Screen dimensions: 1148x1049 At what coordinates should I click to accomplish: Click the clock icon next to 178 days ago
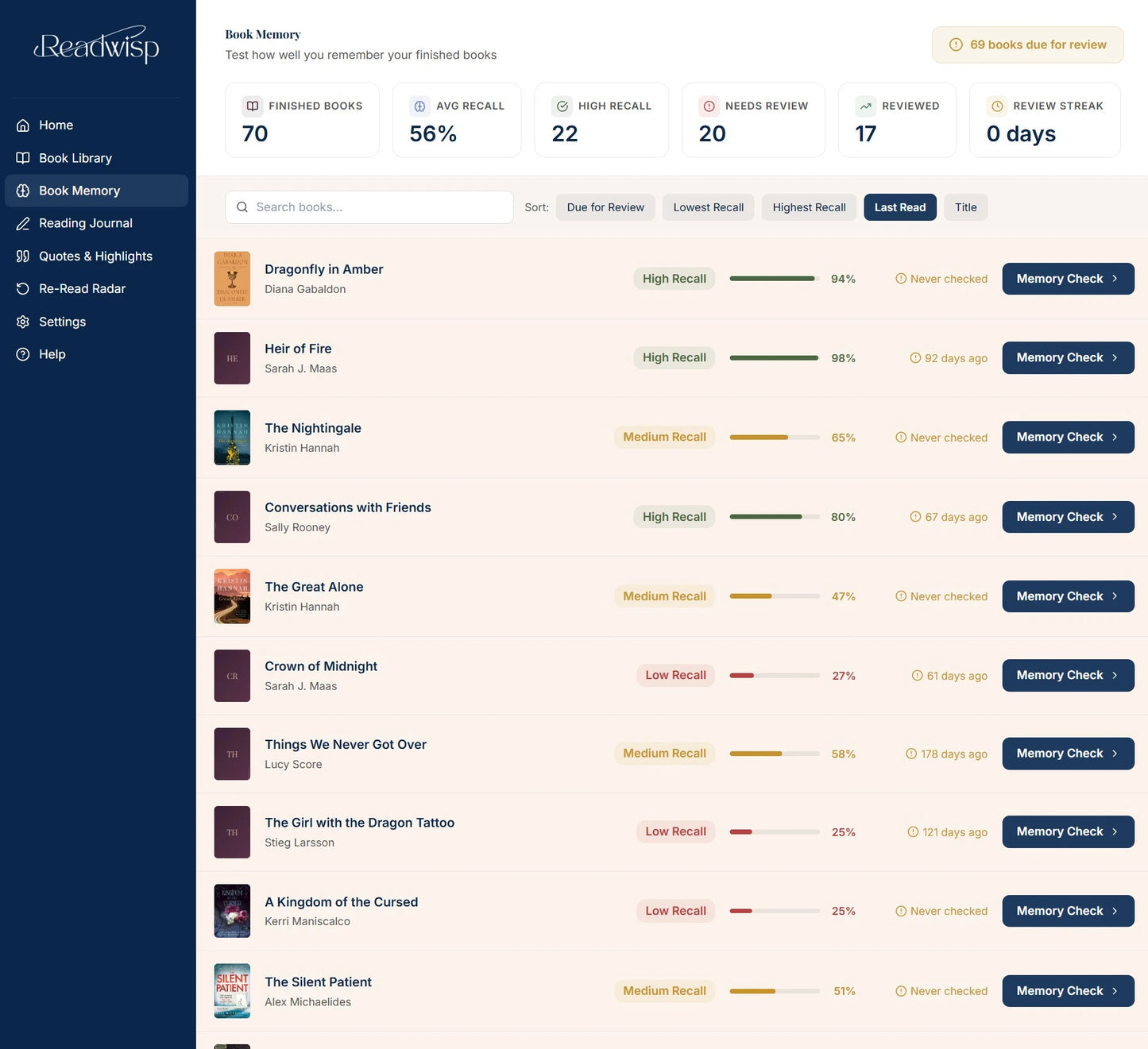point(911,754)
